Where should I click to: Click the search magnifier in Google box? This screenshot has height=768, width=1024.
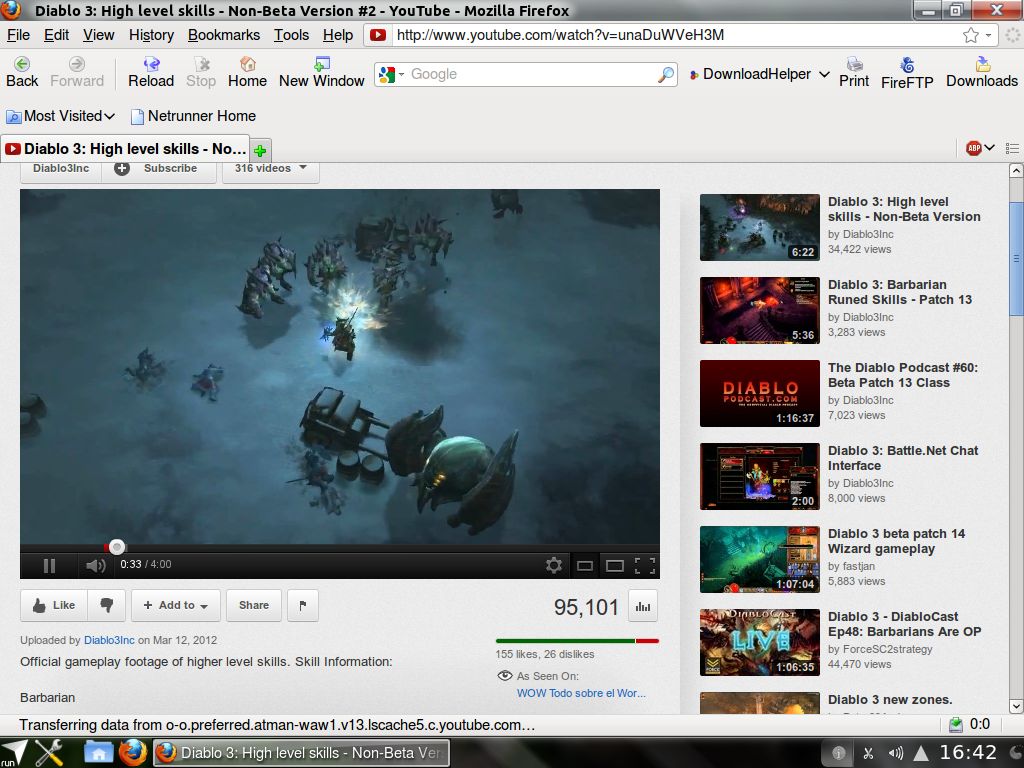coord(665,74)
